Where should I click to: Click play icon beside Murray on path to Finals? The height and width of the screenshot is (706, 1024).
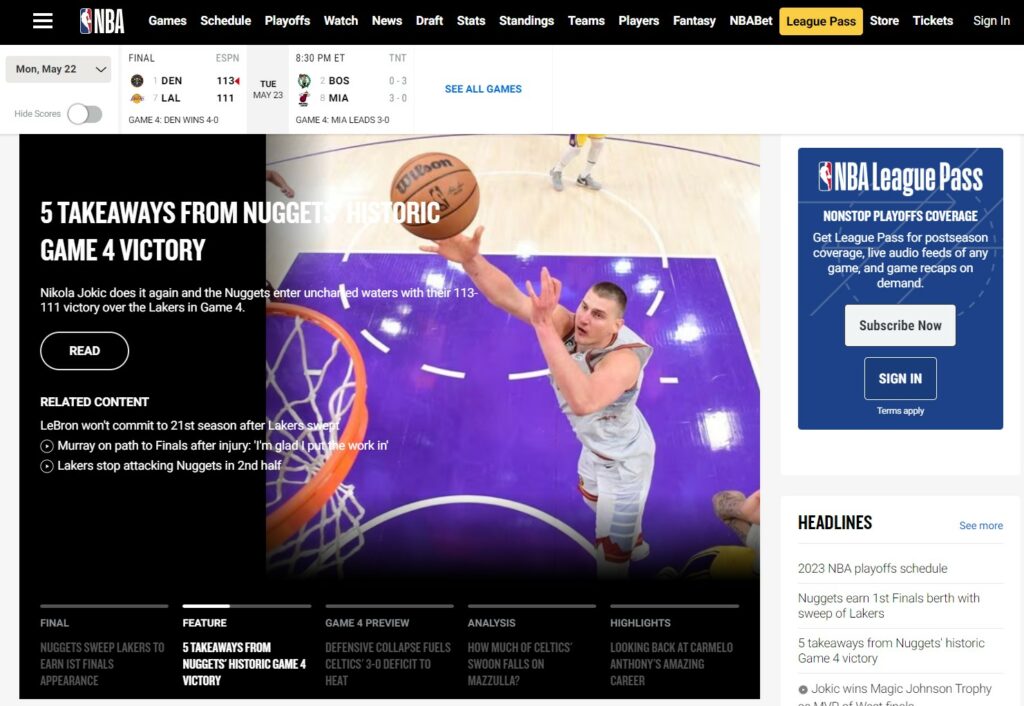[x=47, y=446]
